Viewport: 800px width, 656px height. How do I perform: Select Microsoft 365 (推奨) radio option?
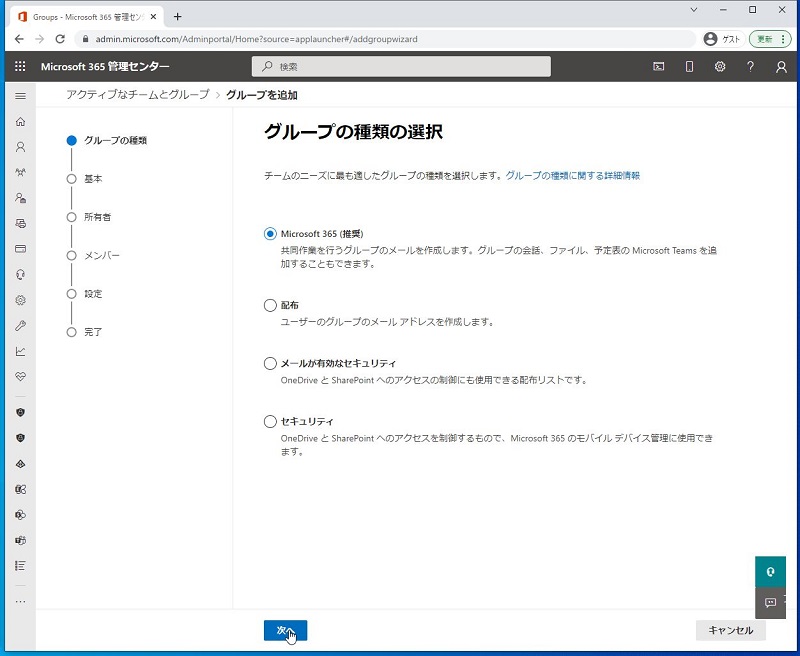point(270,234)
